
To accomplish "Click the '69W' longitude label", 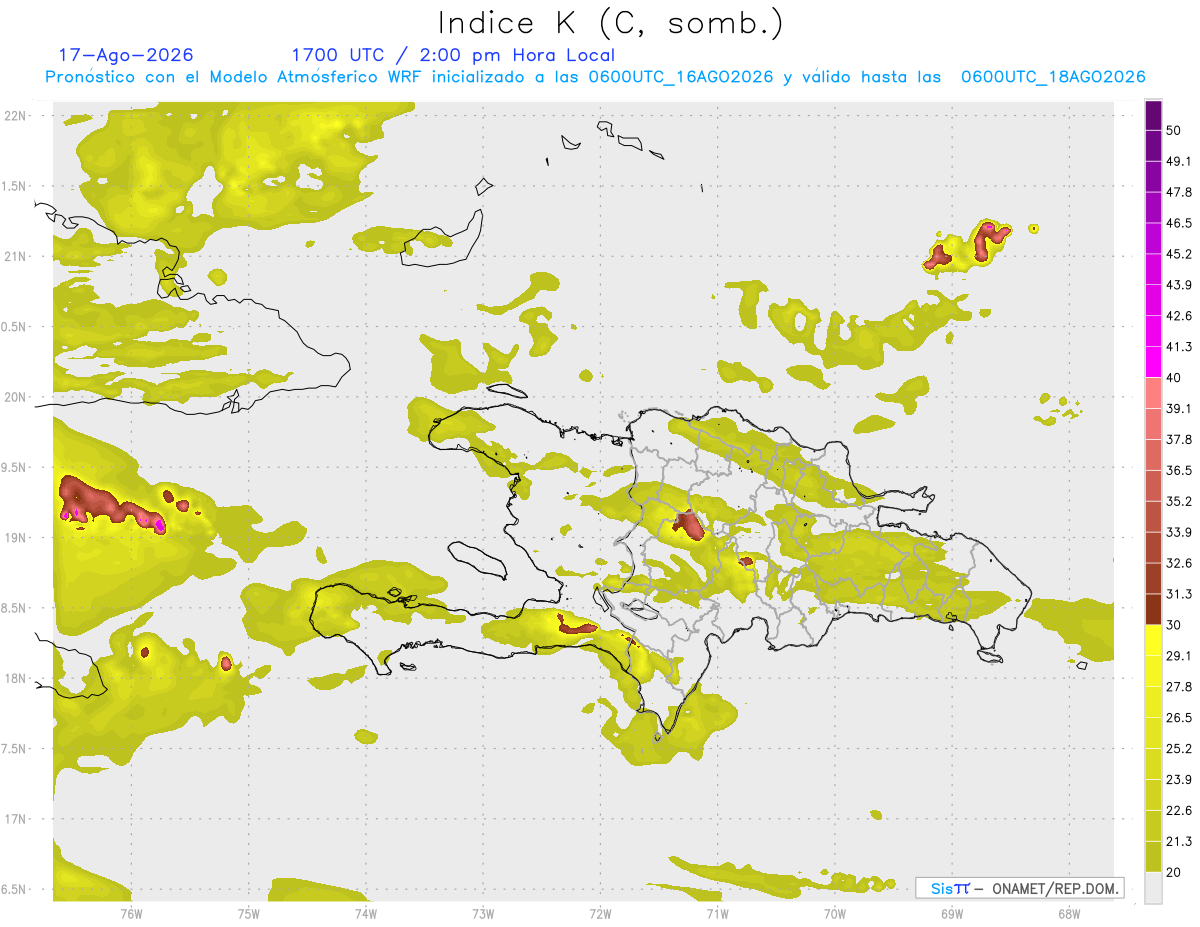I will [x=952, y=914].
